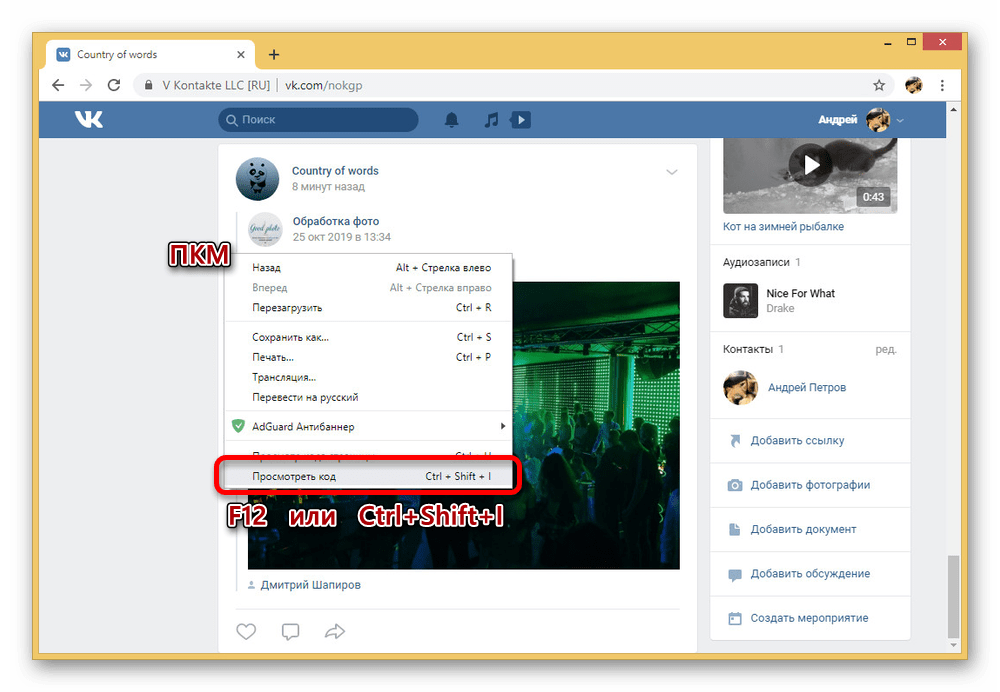Open a new browser tab
1000x692 pixels.
[x=274, y=55]
